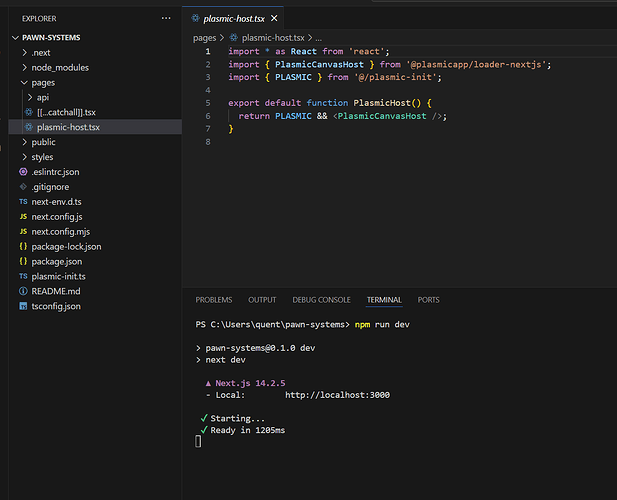The width and height of the screenshot is (617, 500).
Task: Click the package.json braces icon
Action: pyautogui.click(x=23, y=261)
